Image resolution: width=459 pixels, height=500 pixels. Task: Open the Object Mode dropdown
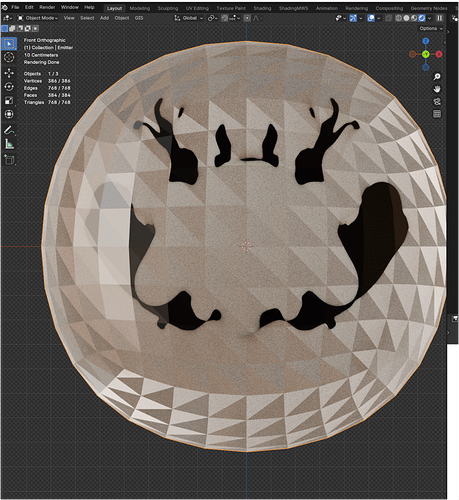pyautogui.click(x=38, y=18)
